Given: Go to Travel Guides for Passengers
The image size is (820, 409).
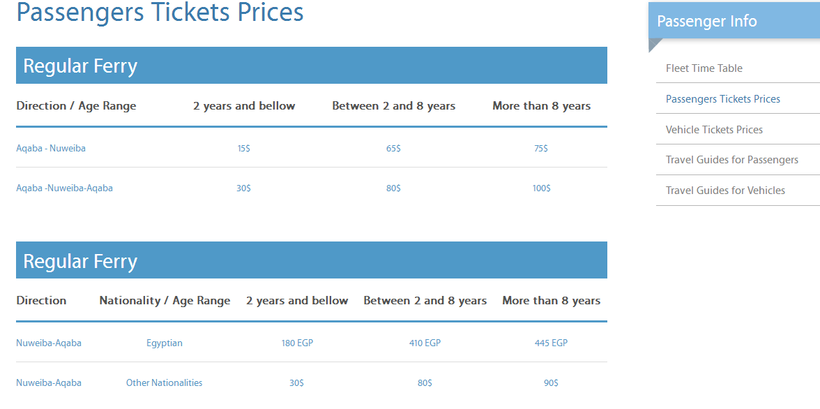Looking at the screenshot, I should 732,160.
